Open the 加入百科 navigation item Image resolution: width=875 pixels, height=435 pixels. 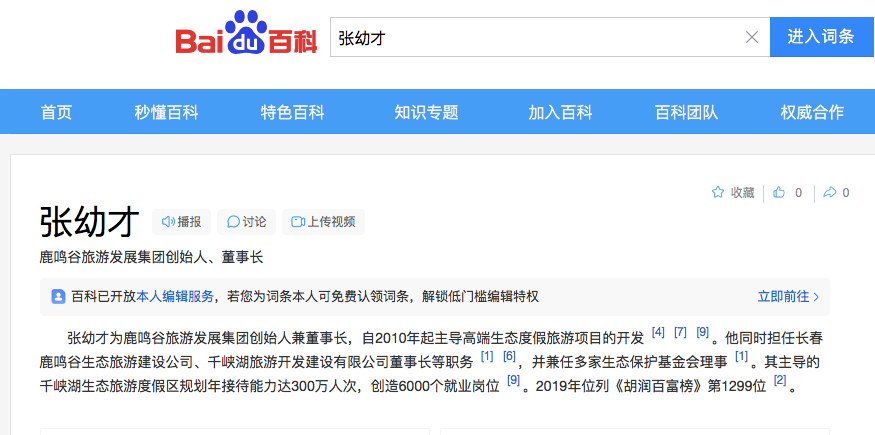560,112
